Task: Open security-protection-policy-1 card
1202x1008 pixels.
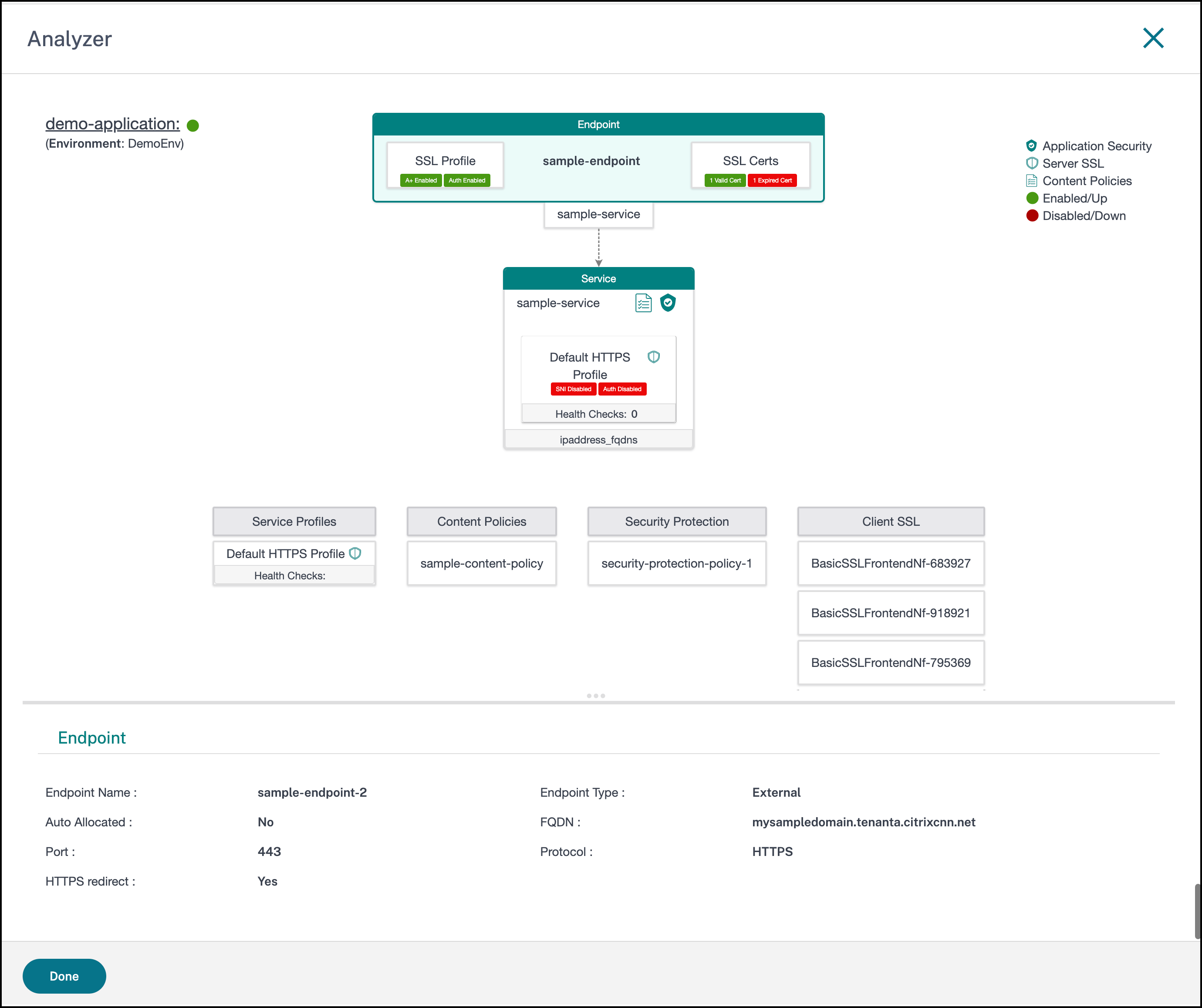Action: 676,563
